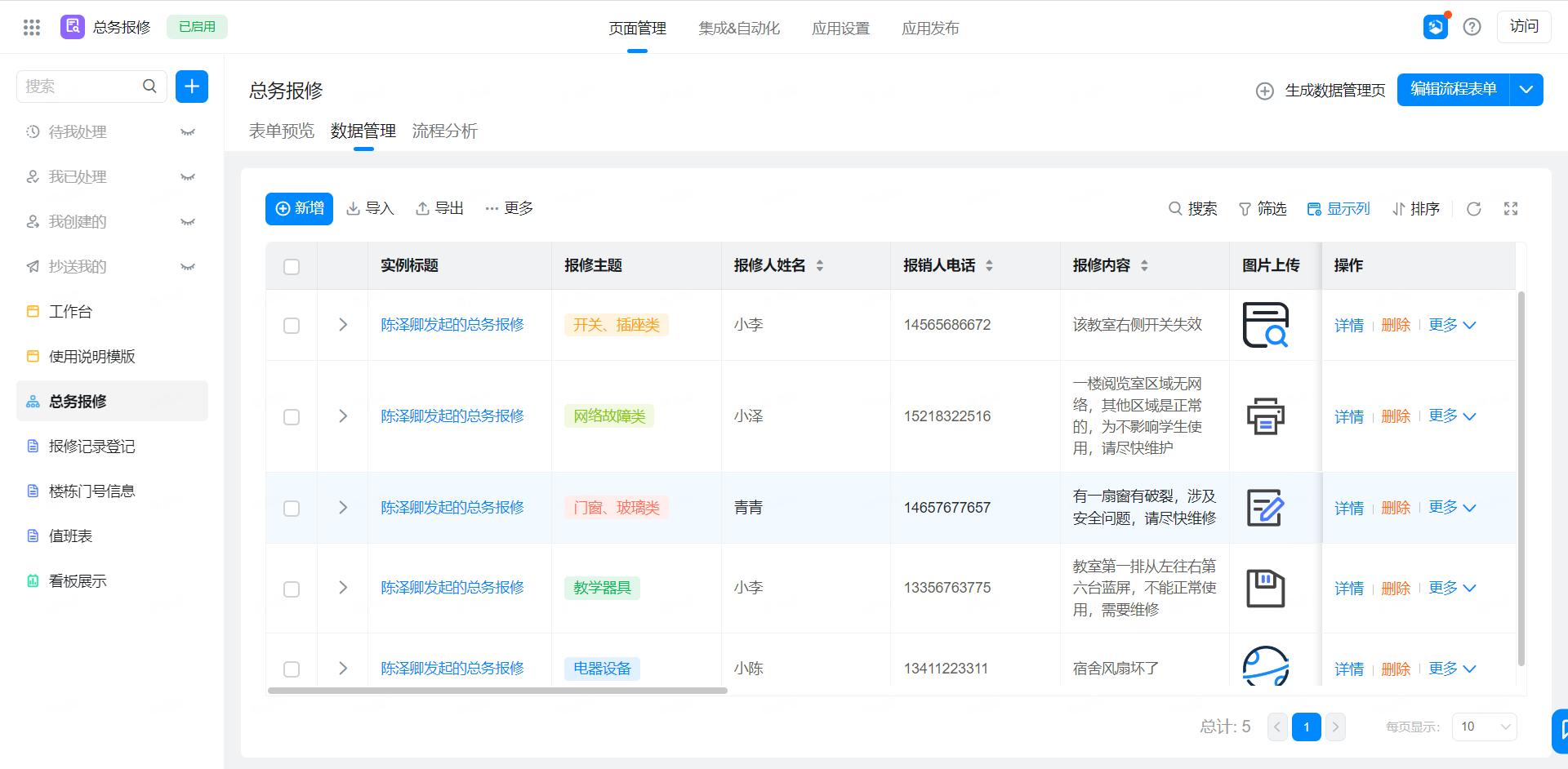Expand the 门窗、玻璃类 row
This screenshot has width=1568, height=769.
pos(343,507)
